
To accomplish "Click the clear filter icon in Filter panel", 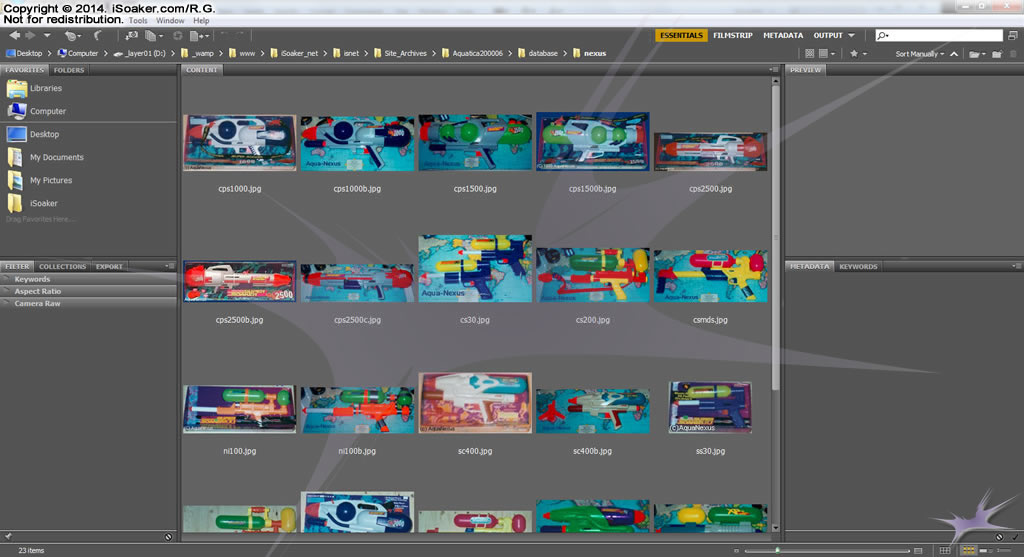I will pyautogui.click(x=168, y=537).
